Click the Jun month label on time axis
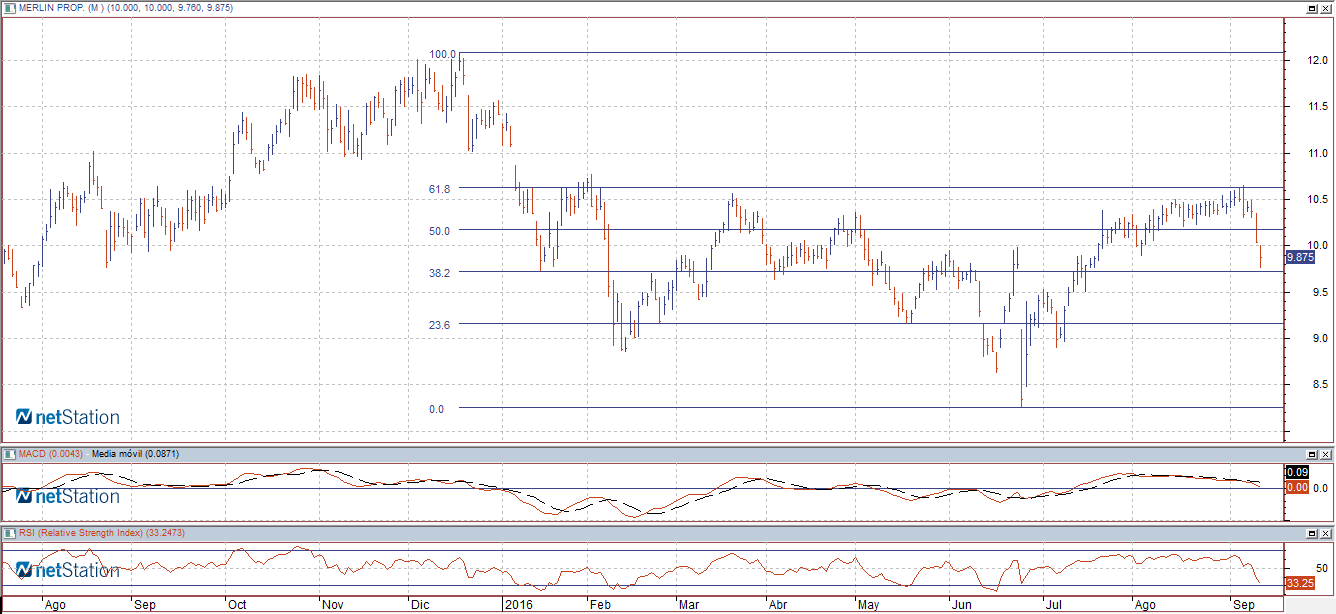The height and width of the screenshot is (614, 1336). point(961,605)
